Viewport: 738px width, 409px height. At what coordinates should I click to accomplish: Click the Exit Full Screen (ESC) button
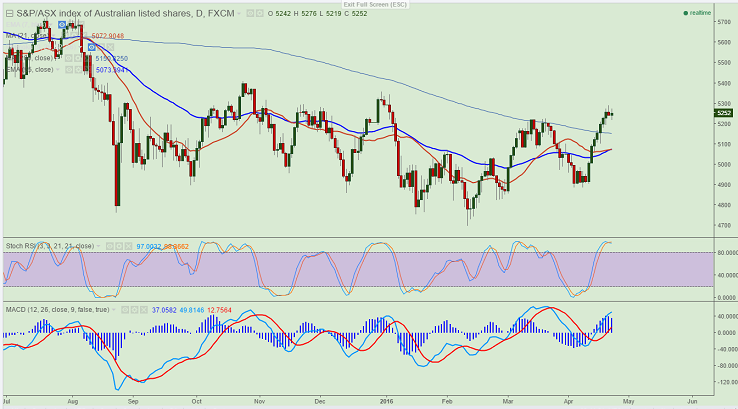tap(375, 4)
